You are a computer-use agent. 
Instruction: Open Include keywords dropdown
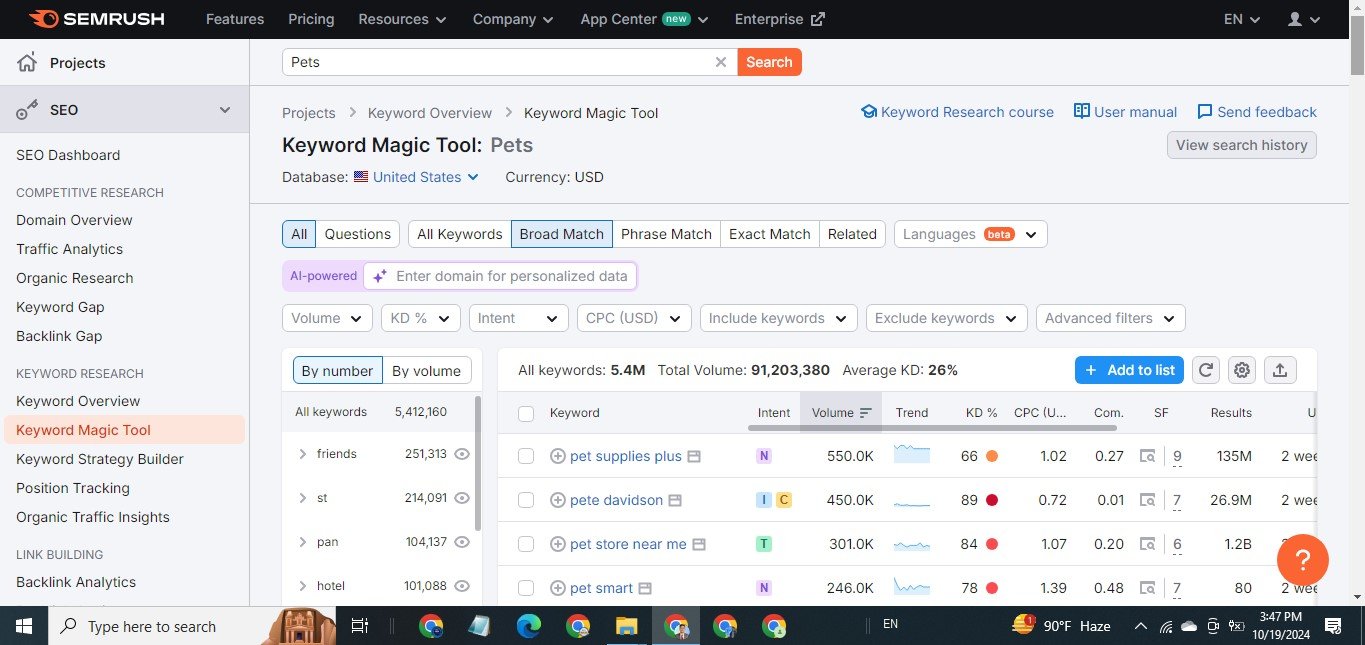[x=779, y=318]
